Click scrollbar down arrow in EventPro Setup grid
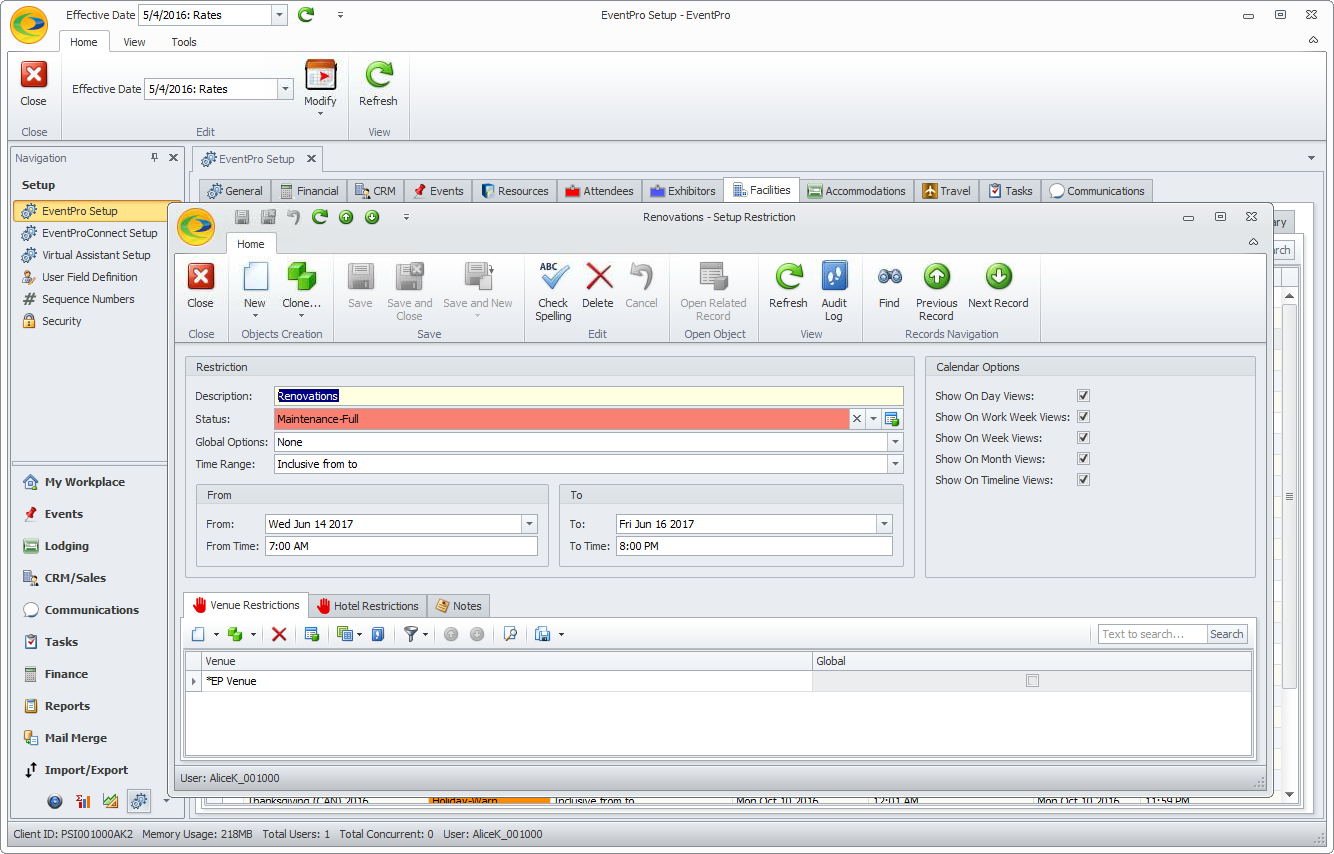Screen dimensions: 1334x854 1289,795
